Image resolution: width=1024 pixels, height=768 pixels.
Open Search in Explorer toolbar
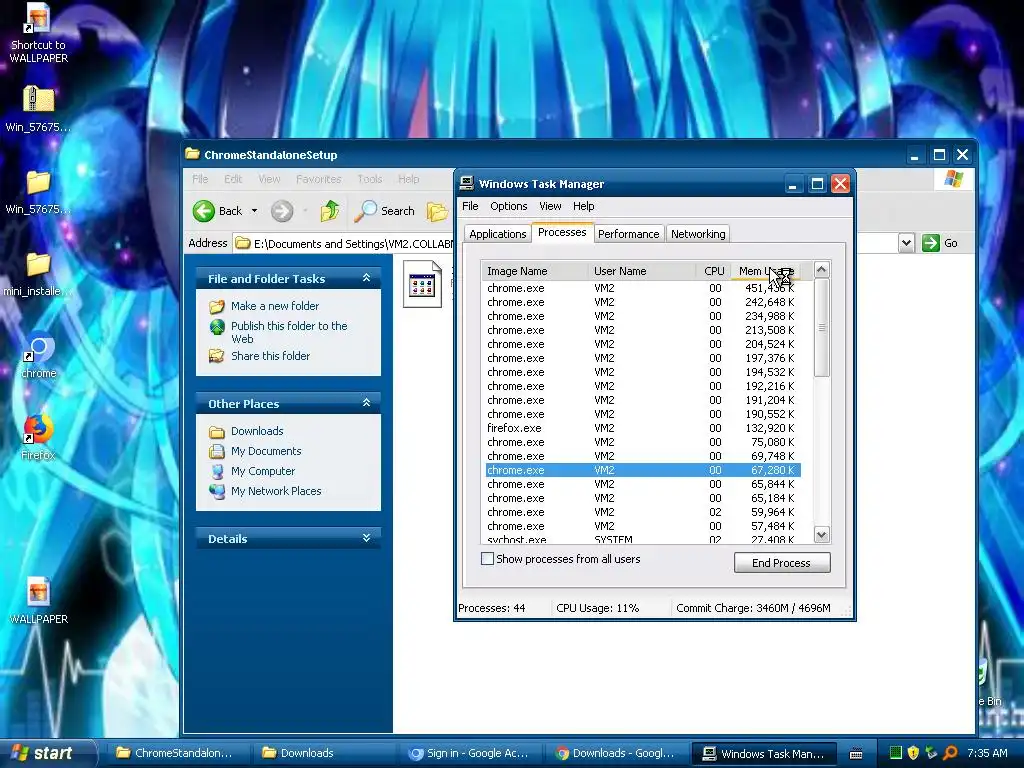coord(385,211)
